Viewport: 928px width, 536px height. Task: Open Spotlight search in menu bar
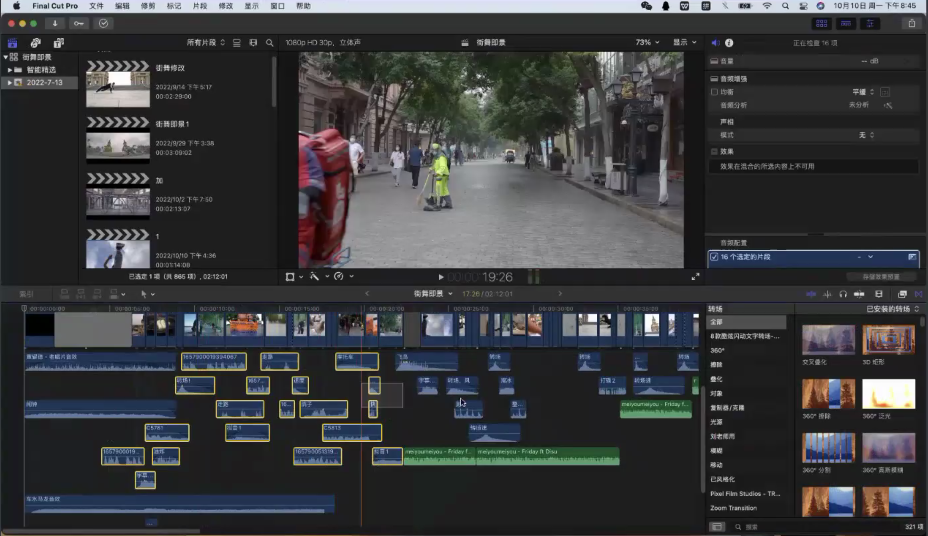(785, 6)
